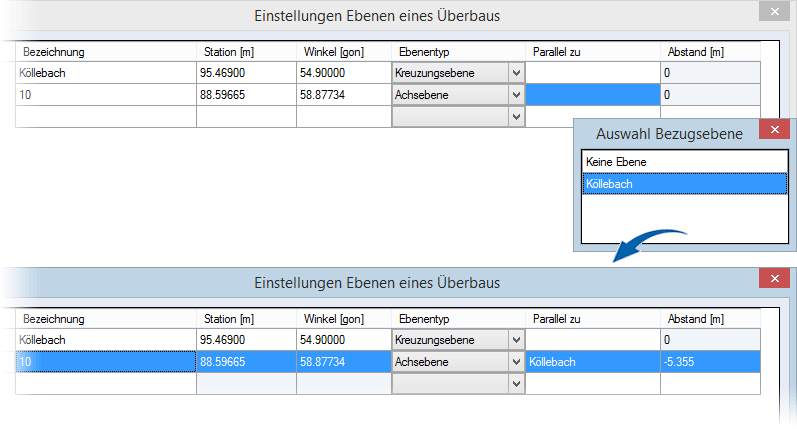797x429 pixels.
Task: Click Bezeichnung column header in lower window
Action: [106, 319]
